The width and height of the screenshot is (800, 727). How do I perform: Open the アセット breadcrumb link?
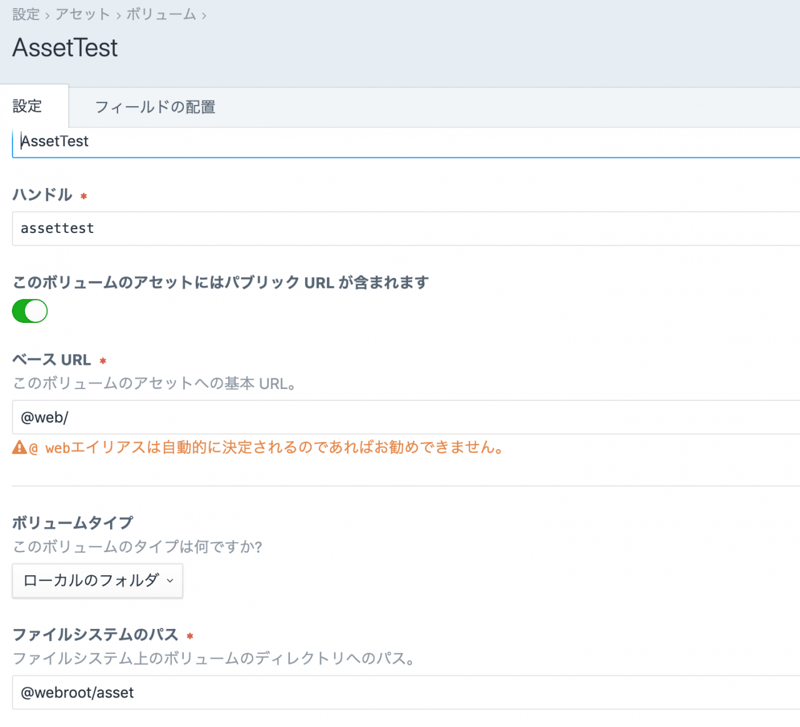click(x=84, y=15)
